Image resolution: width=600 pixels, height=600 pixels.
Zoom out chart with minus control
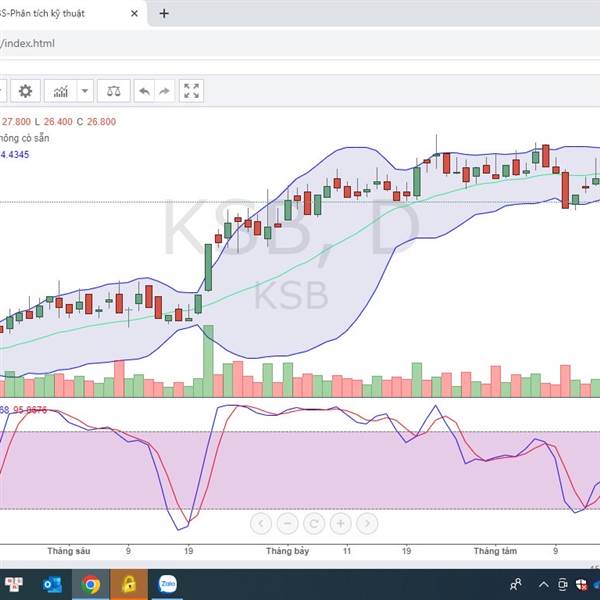click(287, 523)
